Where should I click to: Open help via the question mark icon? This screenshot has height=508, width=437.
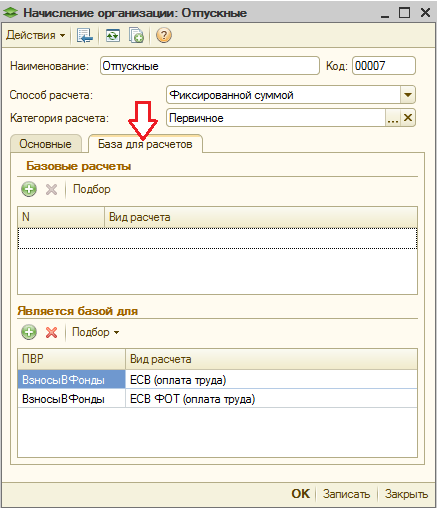click(x=163, y=35)
